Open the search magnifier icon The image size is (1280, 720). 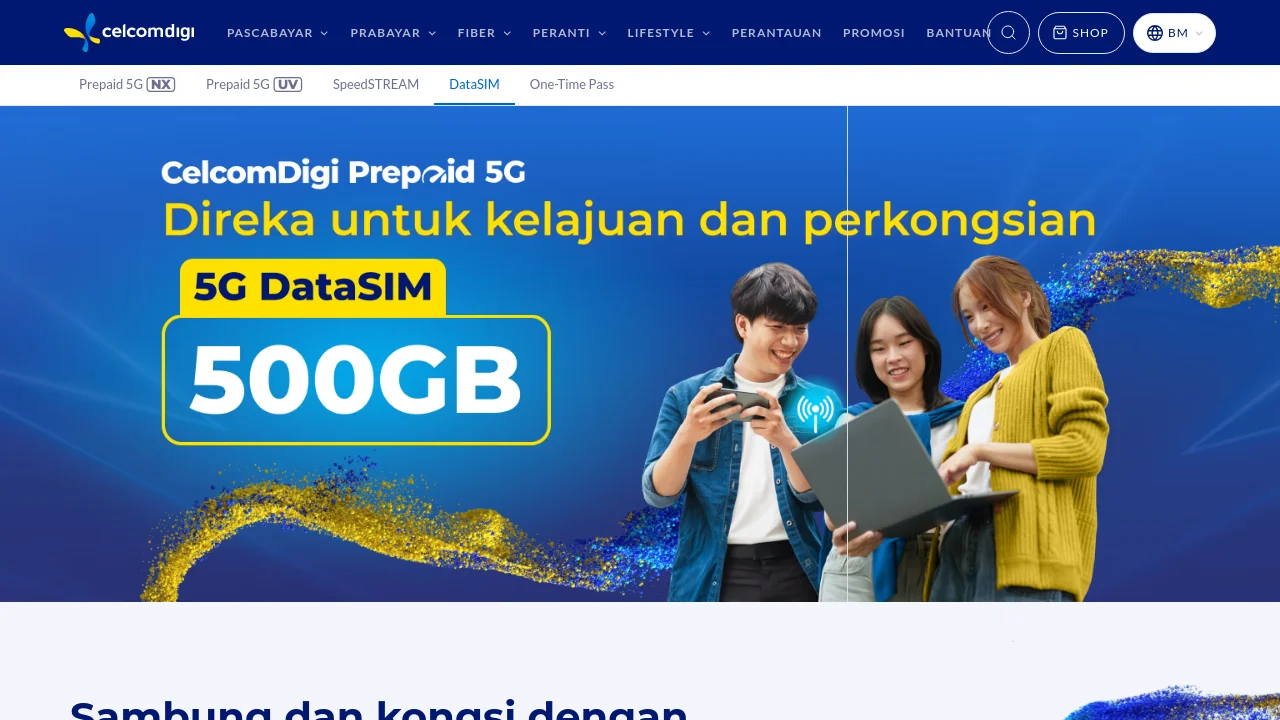[x=1008, y=33]
